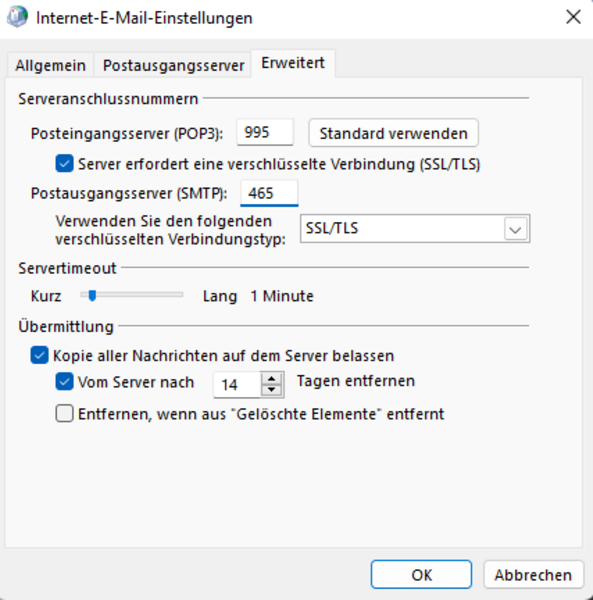Close the Internet-E-Mail-Einstellungen dialog
The height and width of the screenshot is (600, 593).
(x=573, y=17)
